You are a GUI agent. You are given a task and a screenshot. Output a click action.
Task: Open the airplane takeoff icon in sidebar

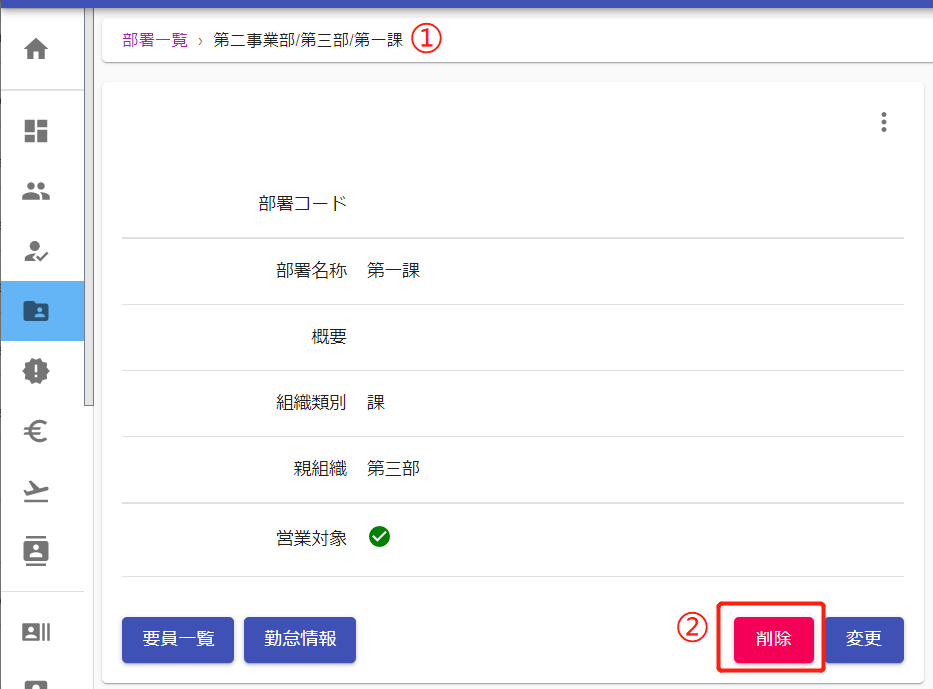coord(36,491)
